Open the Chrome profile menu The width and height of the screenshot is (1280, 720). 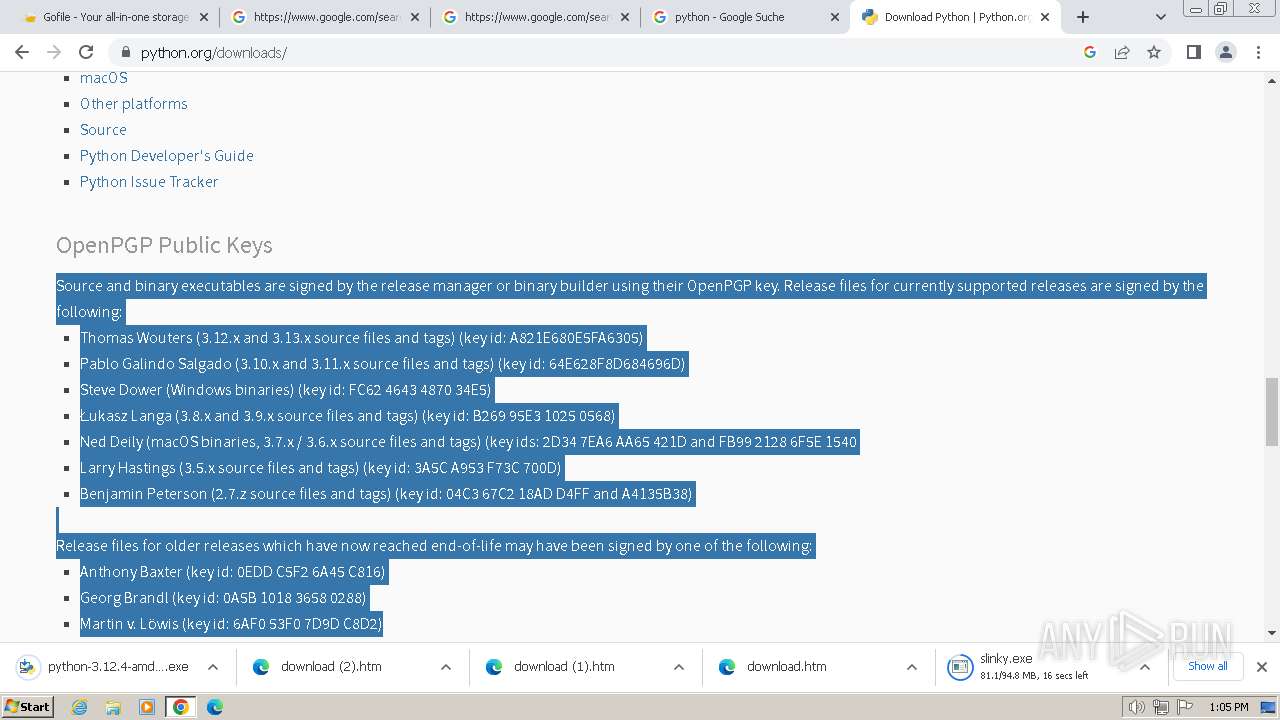point(1226,52)
